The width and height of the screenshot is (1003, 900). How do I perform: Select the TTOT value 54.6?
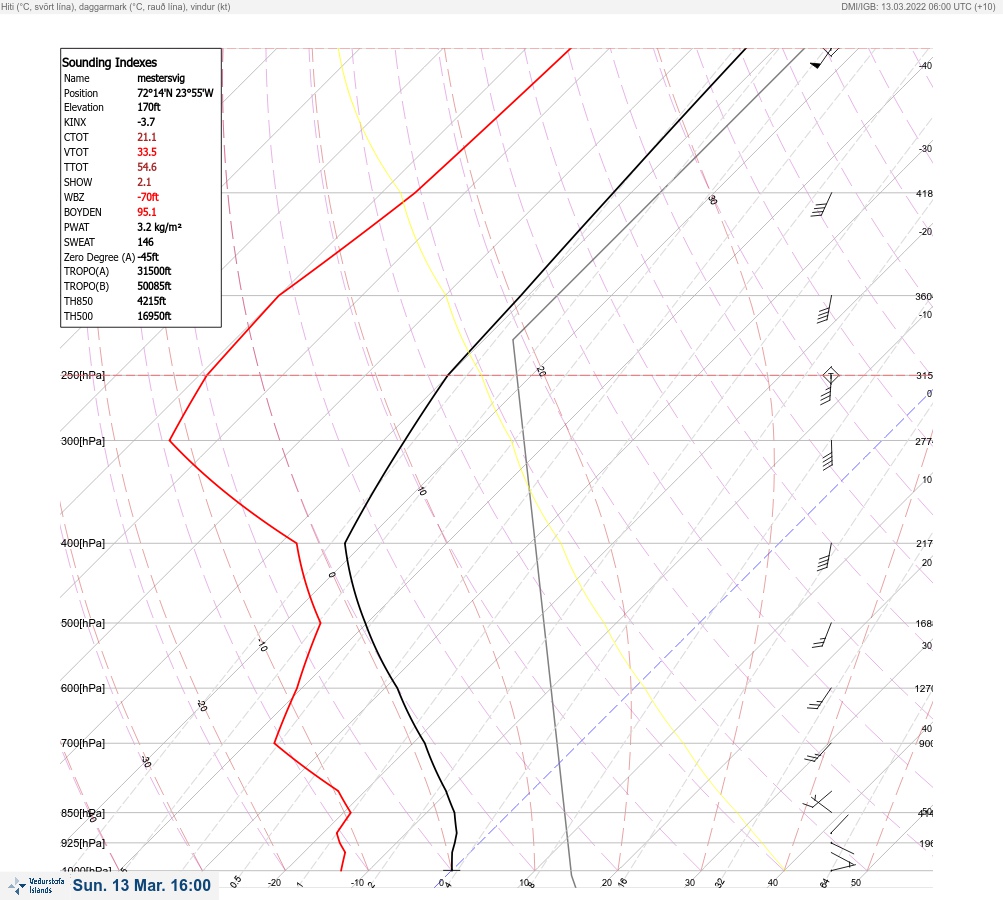(146, 167)
